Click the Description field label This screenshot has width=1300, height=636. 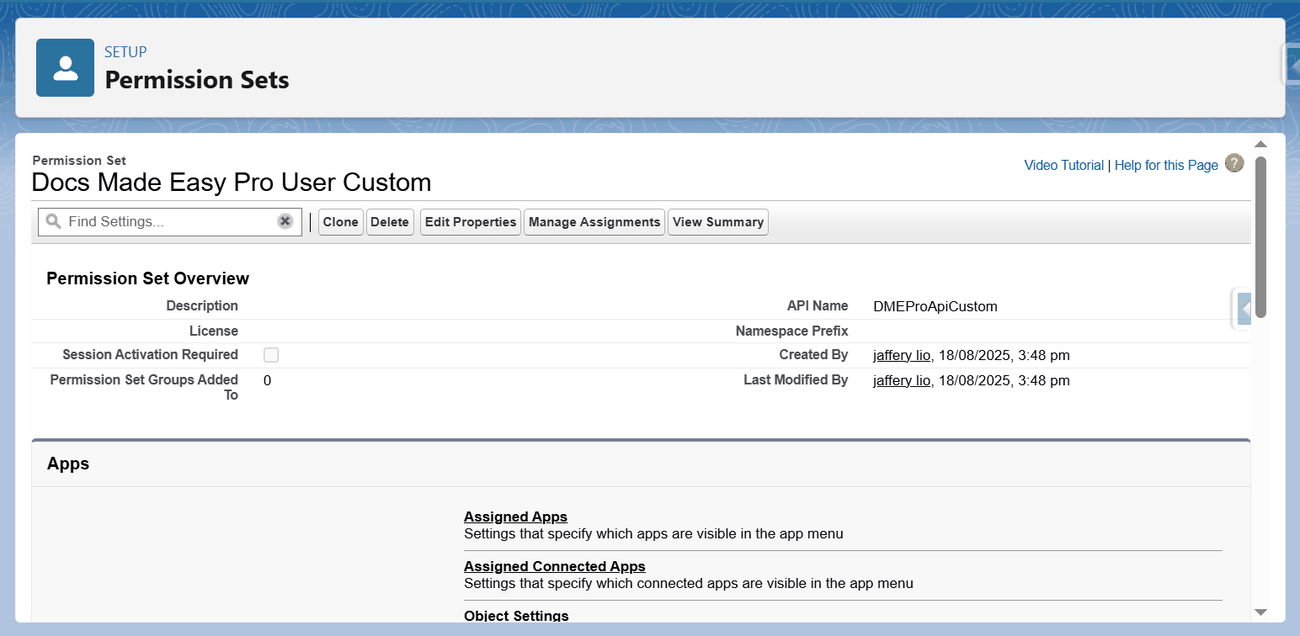pyautogui.click(x=202, y=306)
